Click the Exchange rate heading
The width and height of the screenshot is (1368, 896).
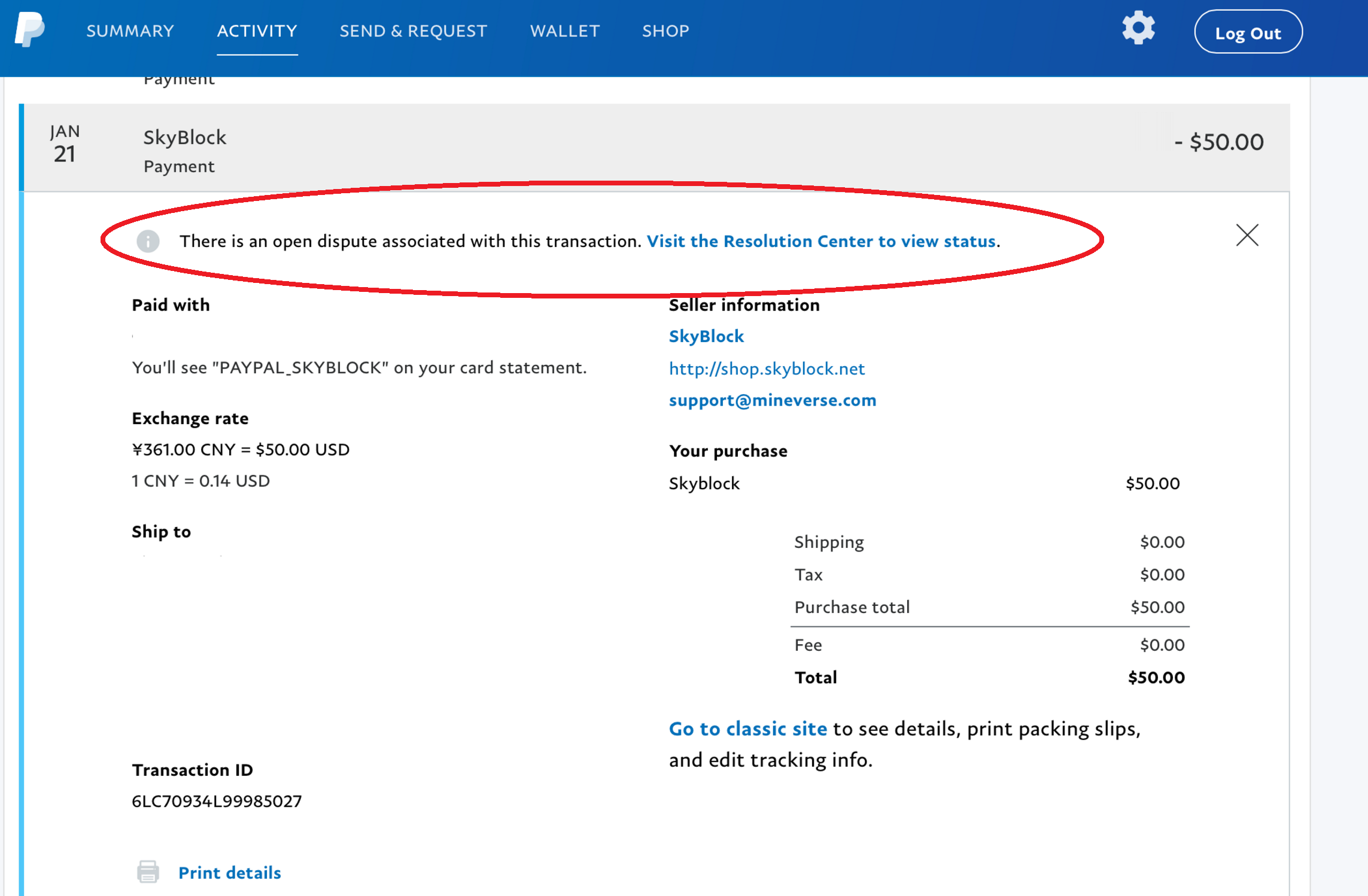coord(190,418)
